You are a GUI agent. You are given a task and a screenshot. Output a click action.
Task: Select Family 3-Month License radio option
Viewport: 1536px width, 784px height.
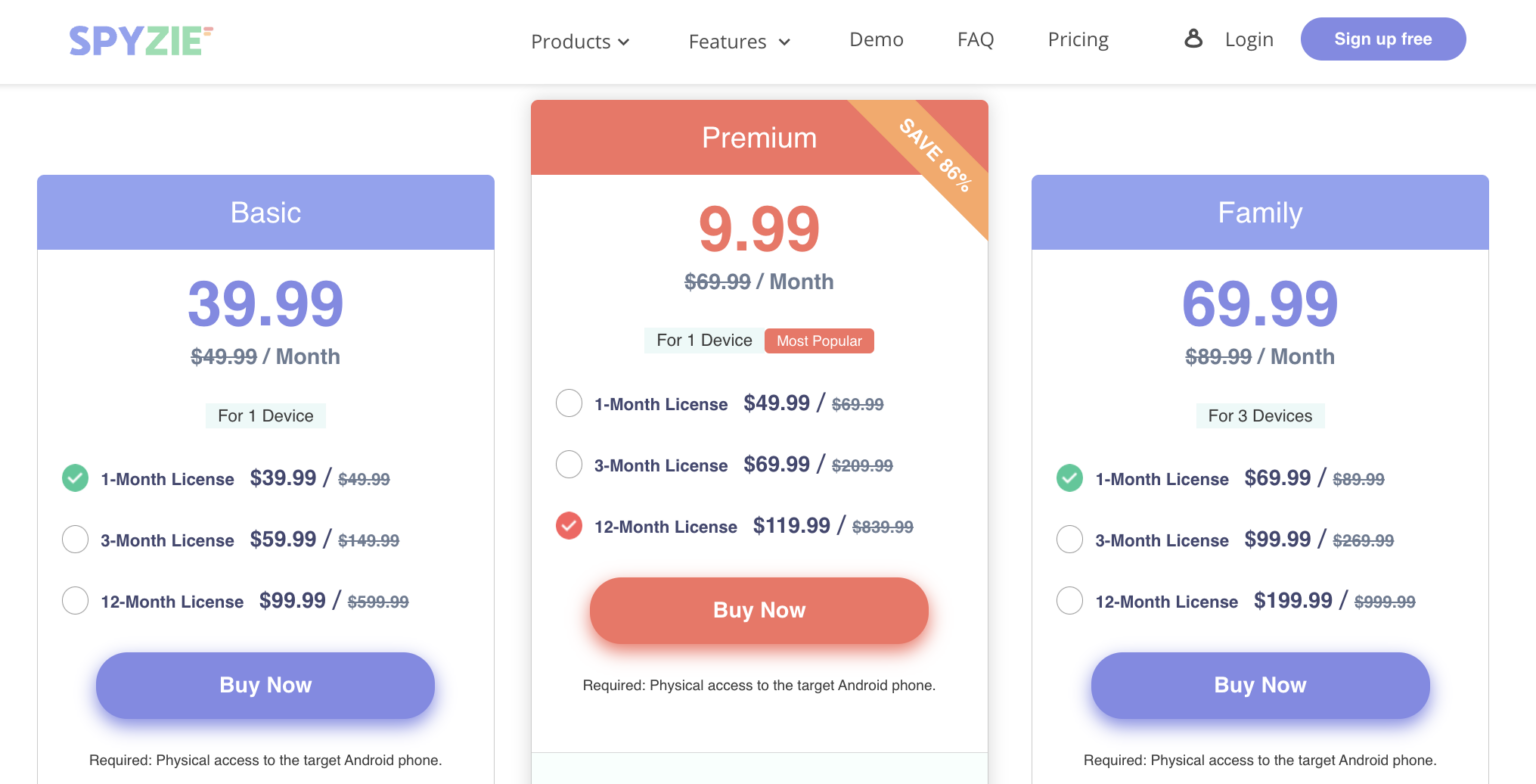click(1070, 540)
